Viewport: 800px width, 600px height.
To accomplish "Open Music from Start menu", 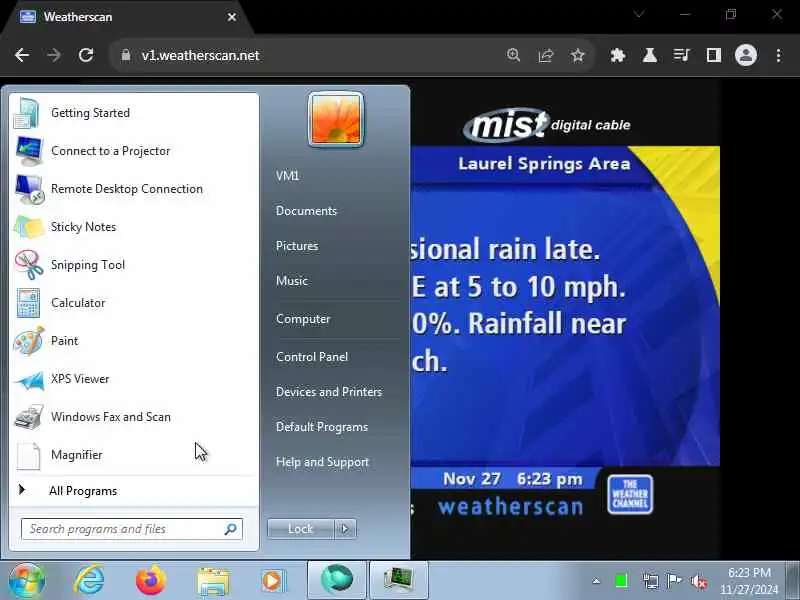I will 292,281.
